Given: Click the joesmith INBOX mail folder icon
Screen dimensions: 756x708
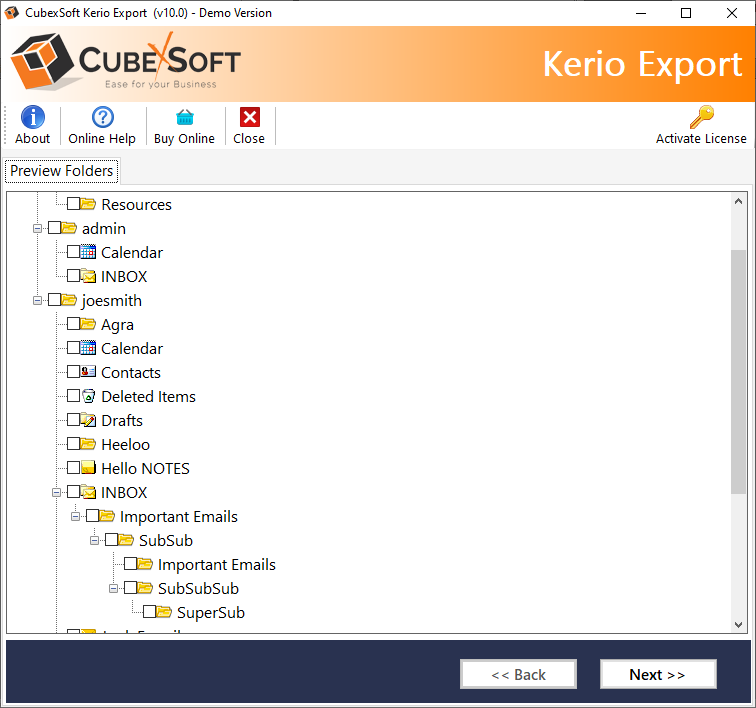Looking at the screenshot, I should (x=88, y=492).
